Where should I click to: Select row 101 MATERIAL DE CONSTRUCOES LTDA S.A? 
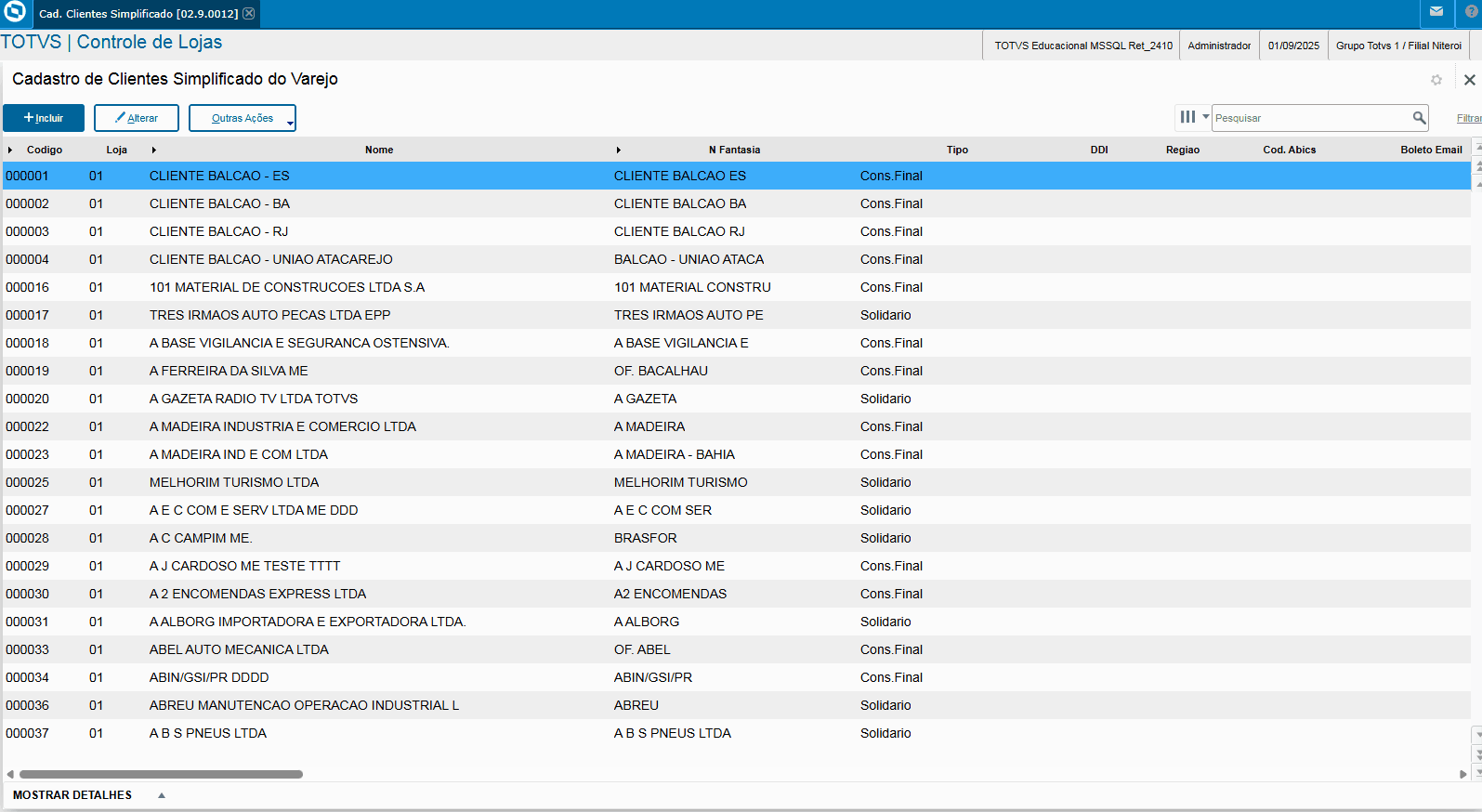(737, 287)
